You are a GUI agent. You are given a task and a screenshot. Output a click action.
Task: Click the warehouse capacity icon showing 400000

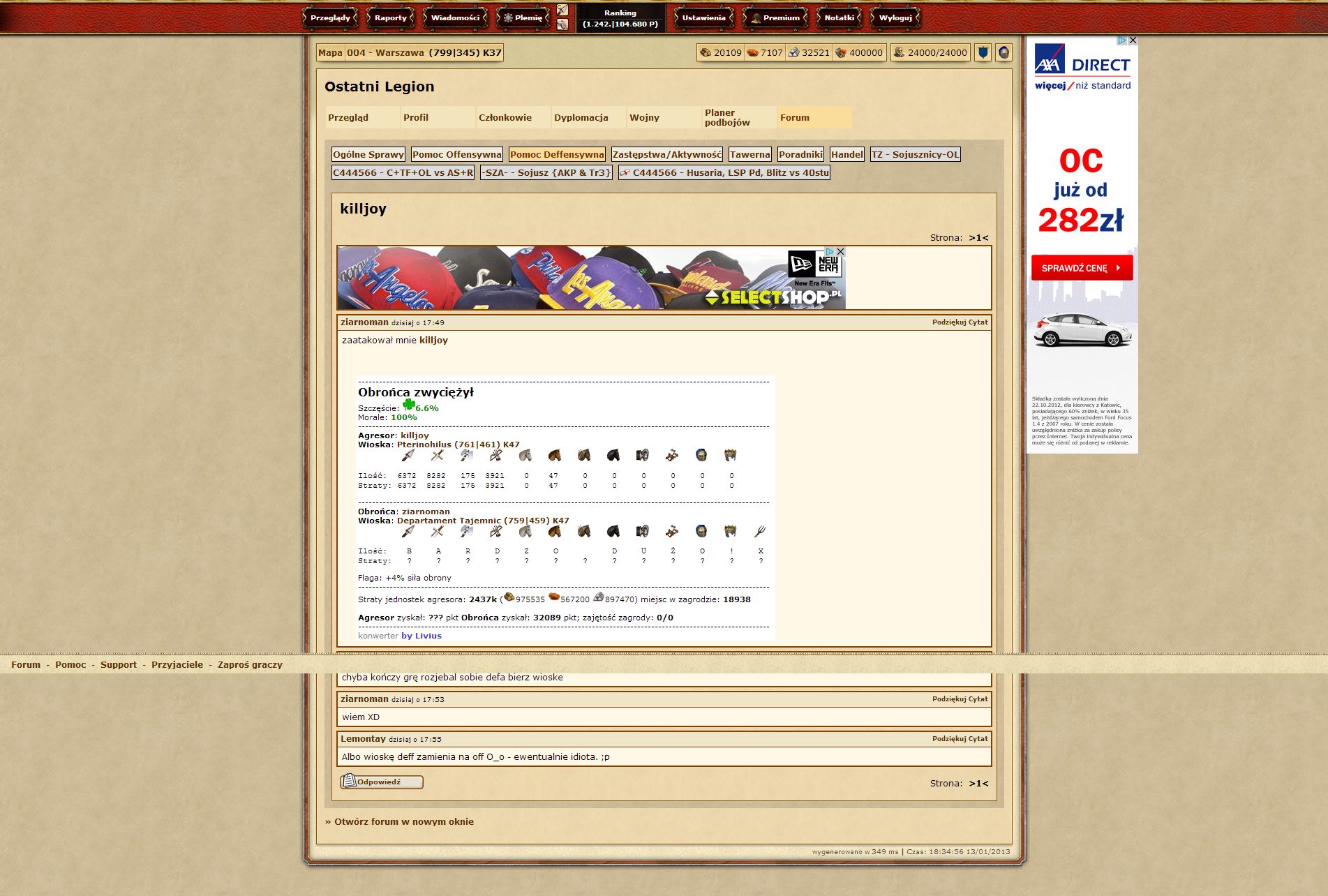click(841, 52)
